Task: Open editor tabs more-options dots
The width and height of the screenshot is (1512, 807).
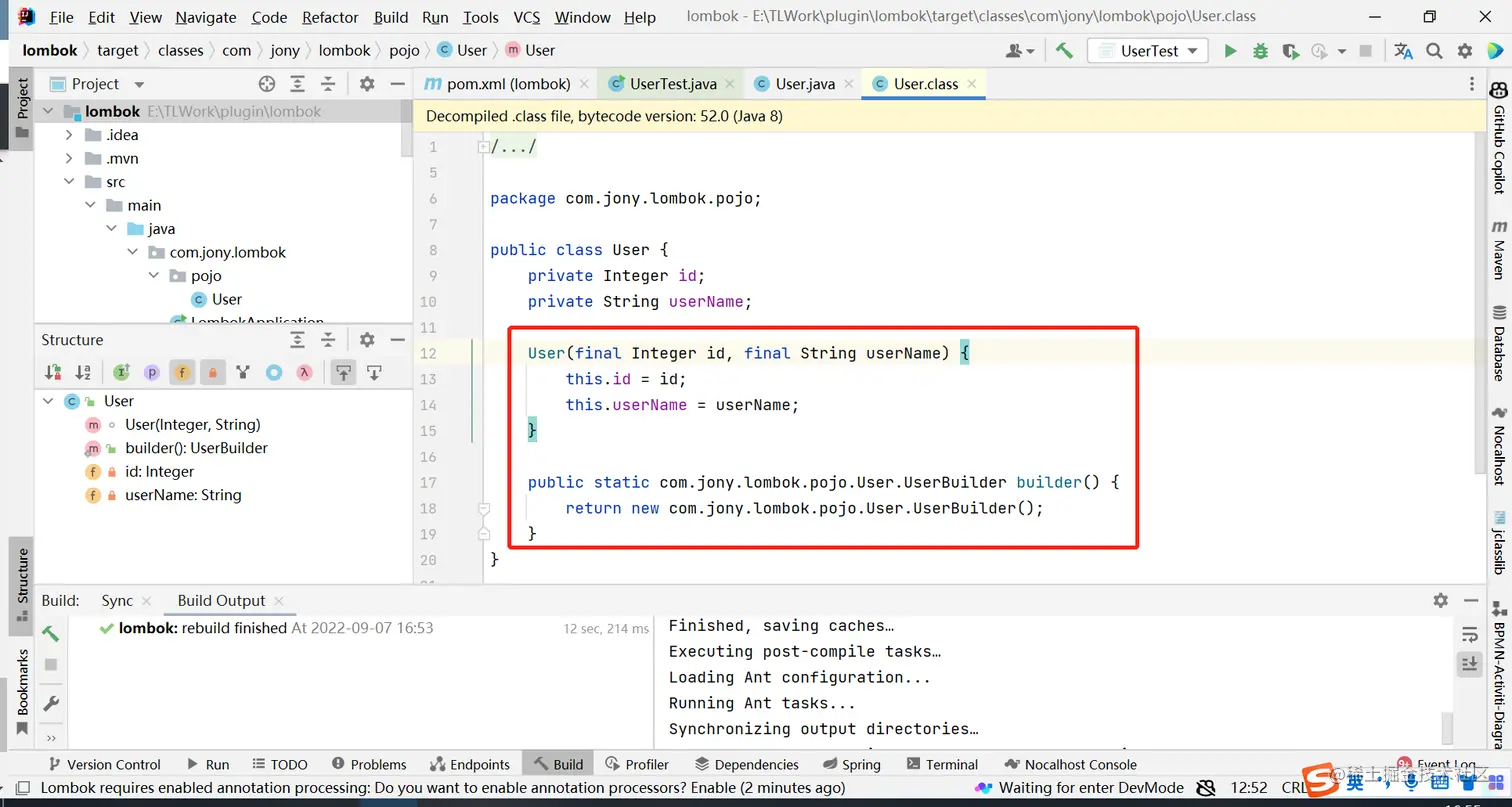Action: 1472,84
